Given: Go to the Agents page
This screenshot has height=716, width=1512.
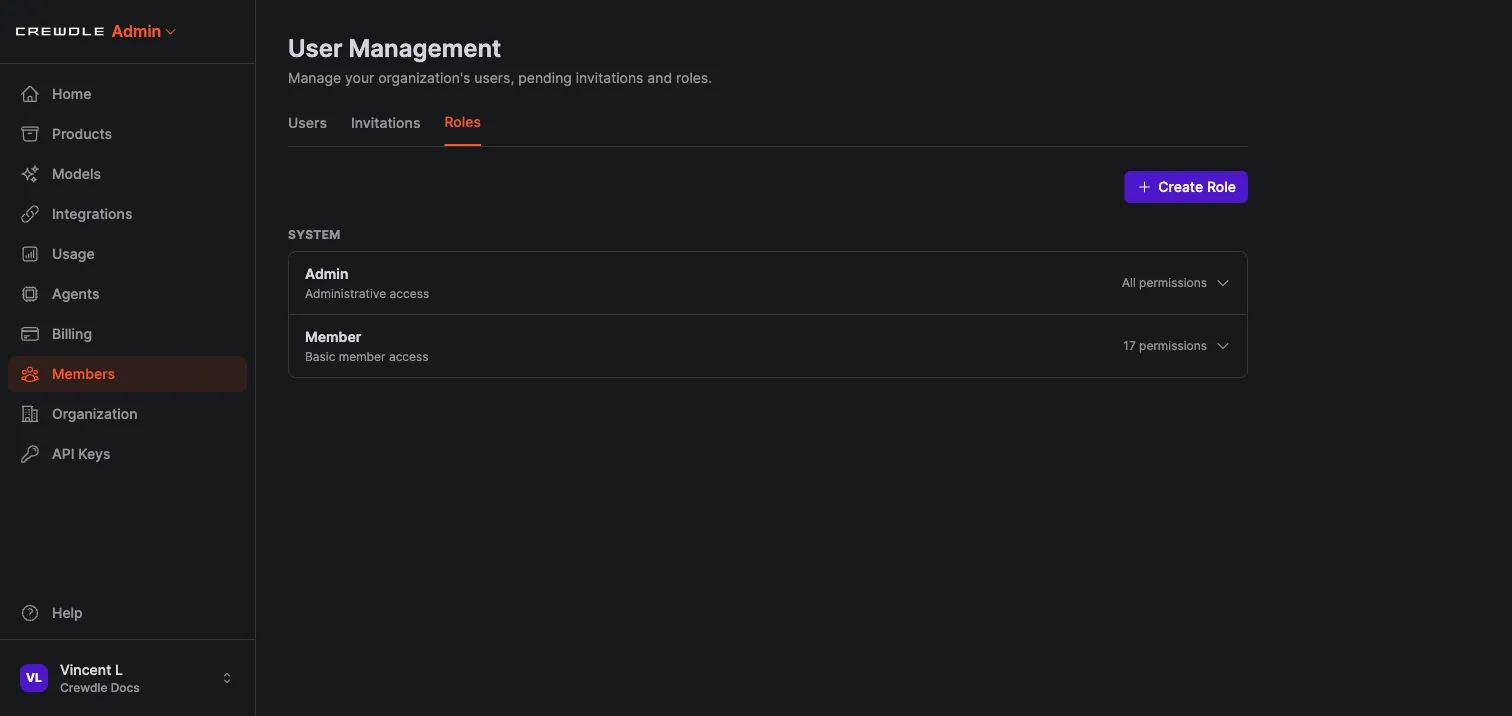Looking at the screenshot, I should 127,294.
